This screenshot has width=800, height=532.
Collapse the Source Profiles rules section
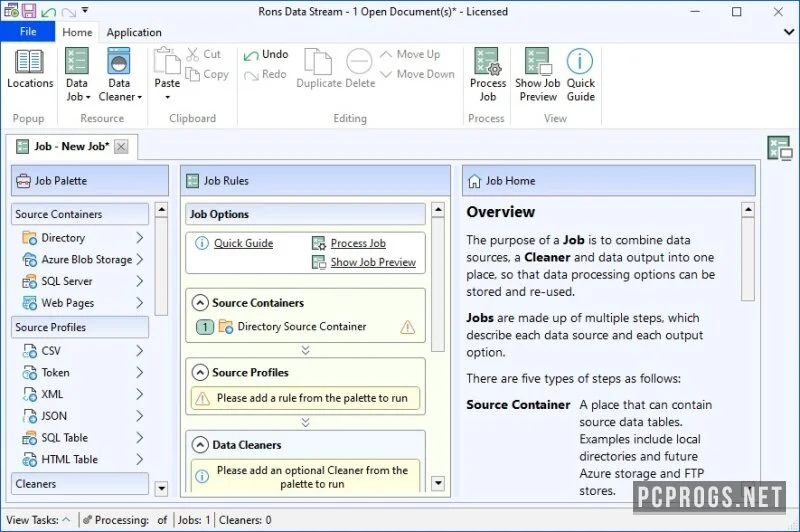tap(200, 373)
